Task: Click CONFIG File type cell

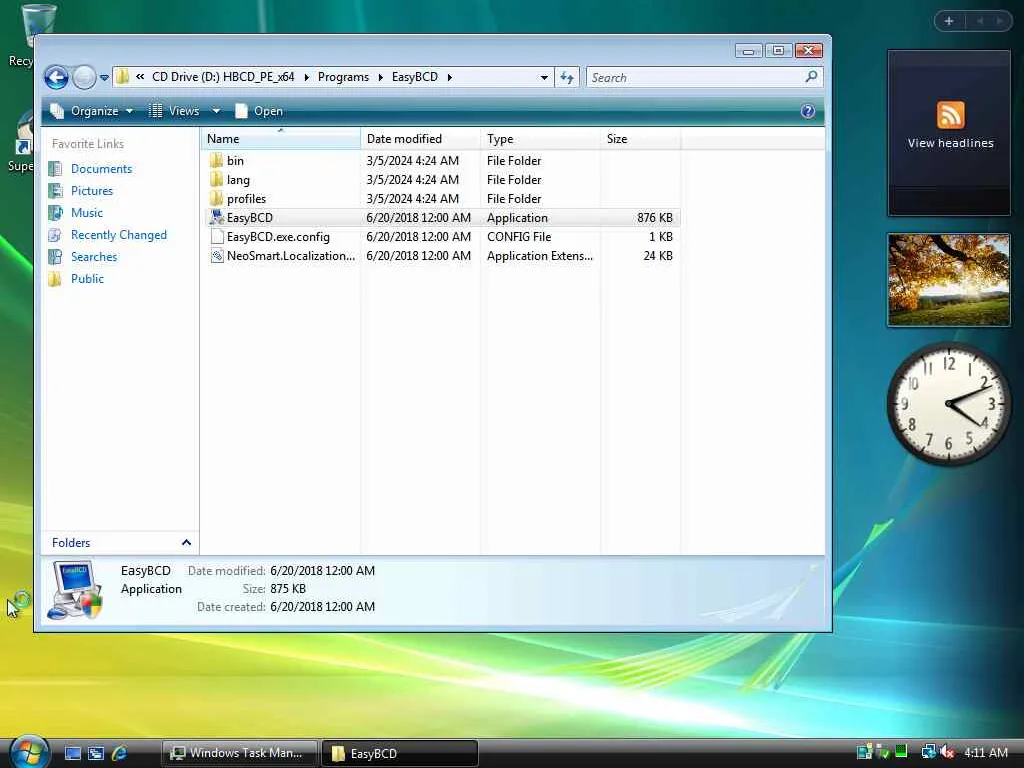Action: coord(519,236)
